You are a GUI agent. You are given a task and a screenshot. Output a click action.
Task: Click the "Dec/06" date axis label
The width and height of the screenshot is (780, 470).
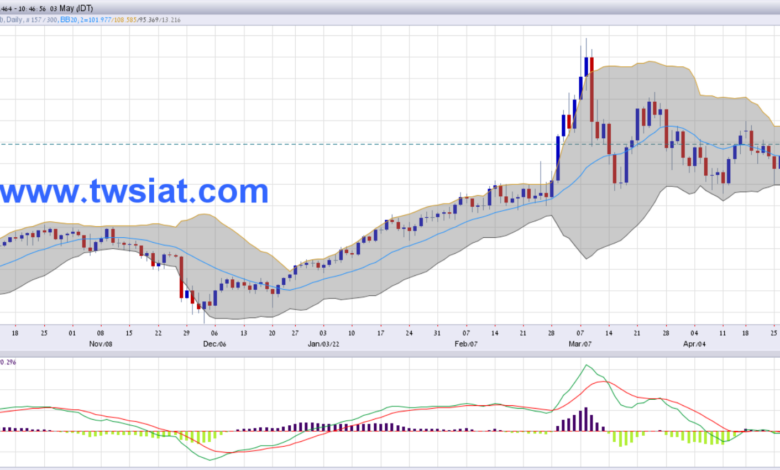pos(215,344)
